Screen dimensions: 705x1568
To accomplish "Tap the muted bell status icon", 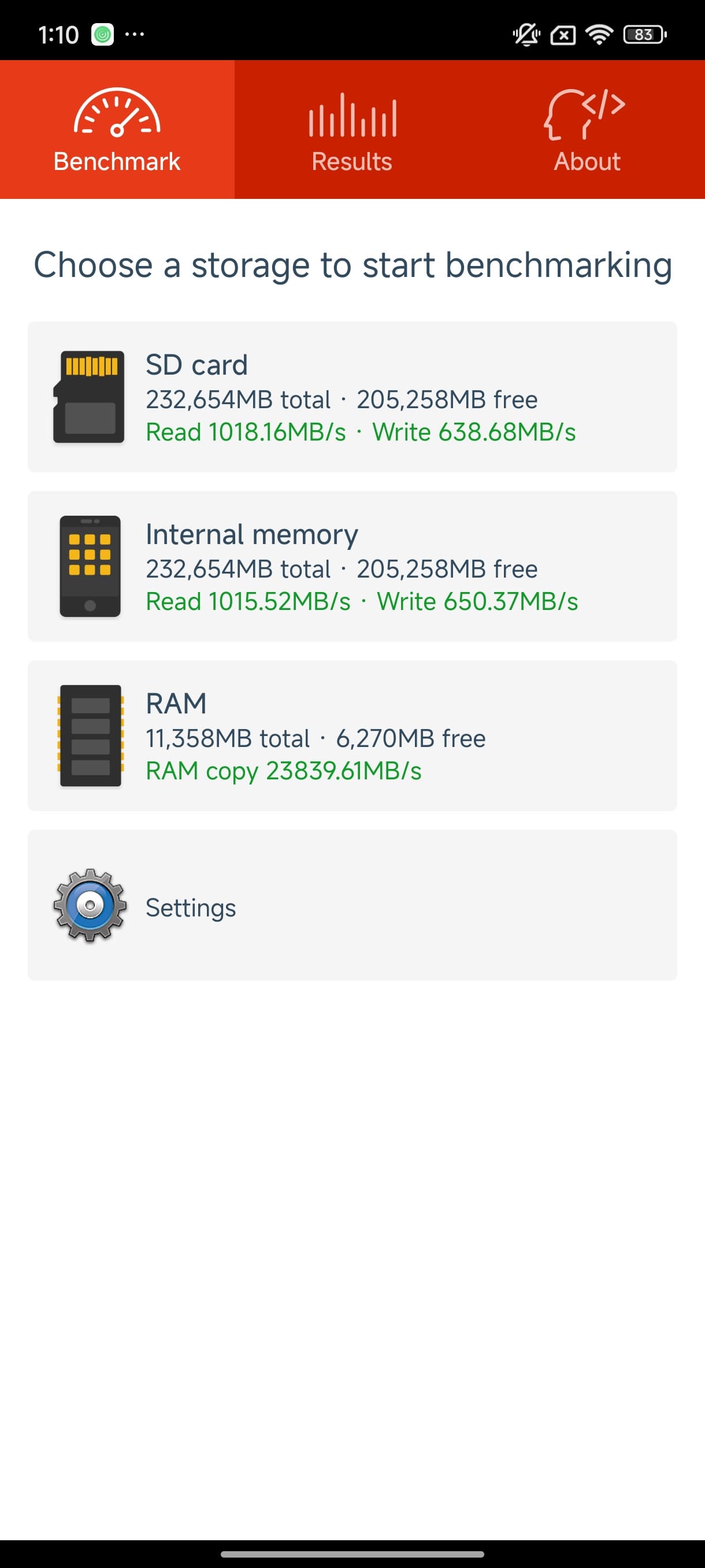I will point(526,35).
